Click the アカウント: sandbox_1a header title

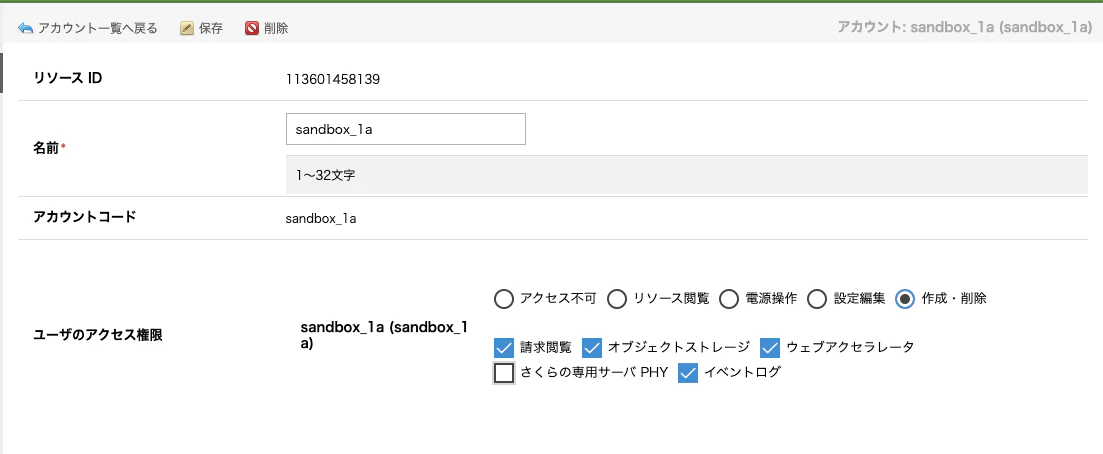964,27
